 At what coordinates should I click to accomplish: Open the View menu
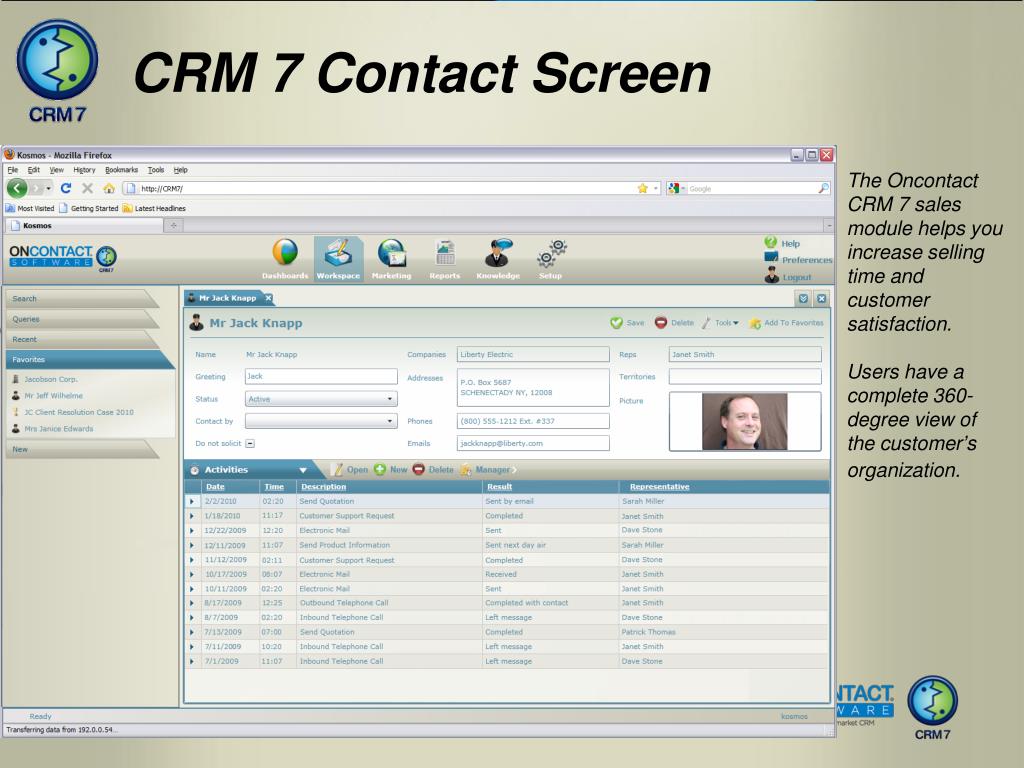(57, 170)
